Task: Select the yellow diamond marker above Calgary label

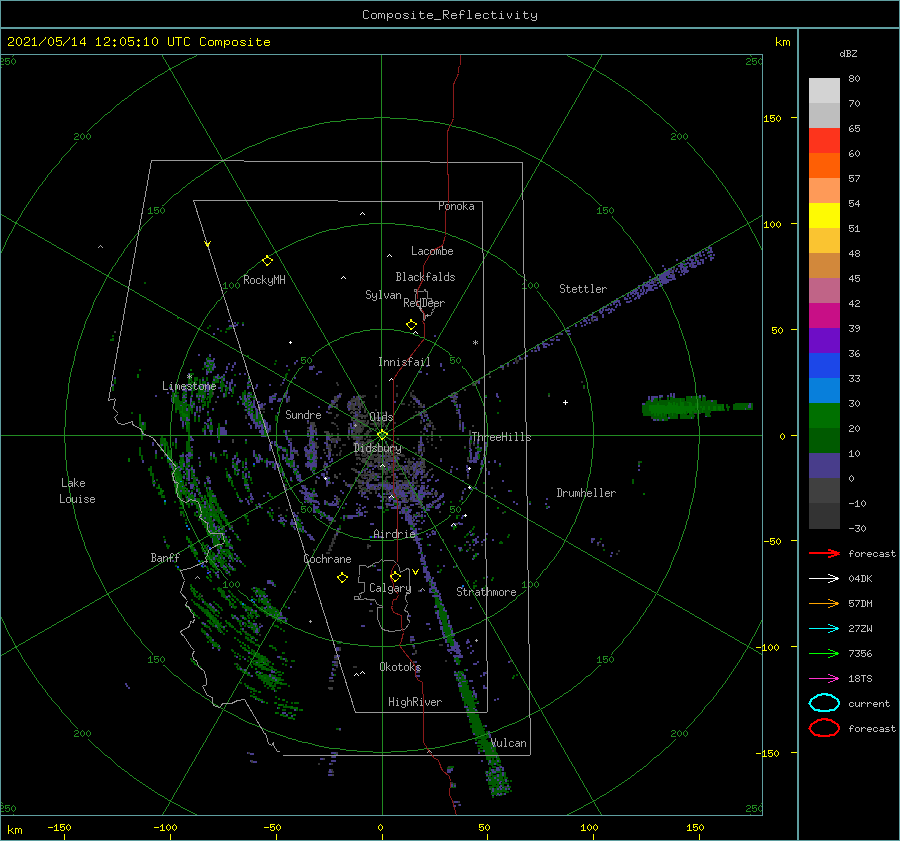Action: [395, 576]
